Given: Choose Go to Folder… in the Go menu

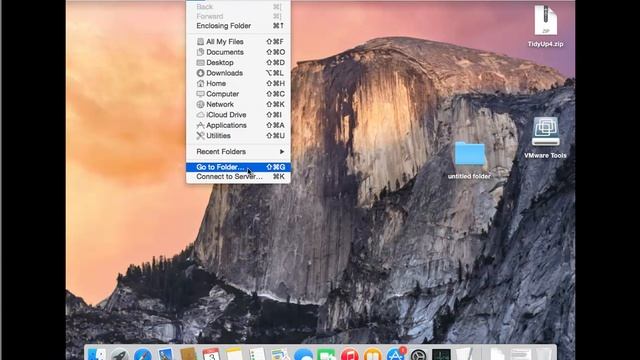Looking at the screenshot, I should point(238,167).
